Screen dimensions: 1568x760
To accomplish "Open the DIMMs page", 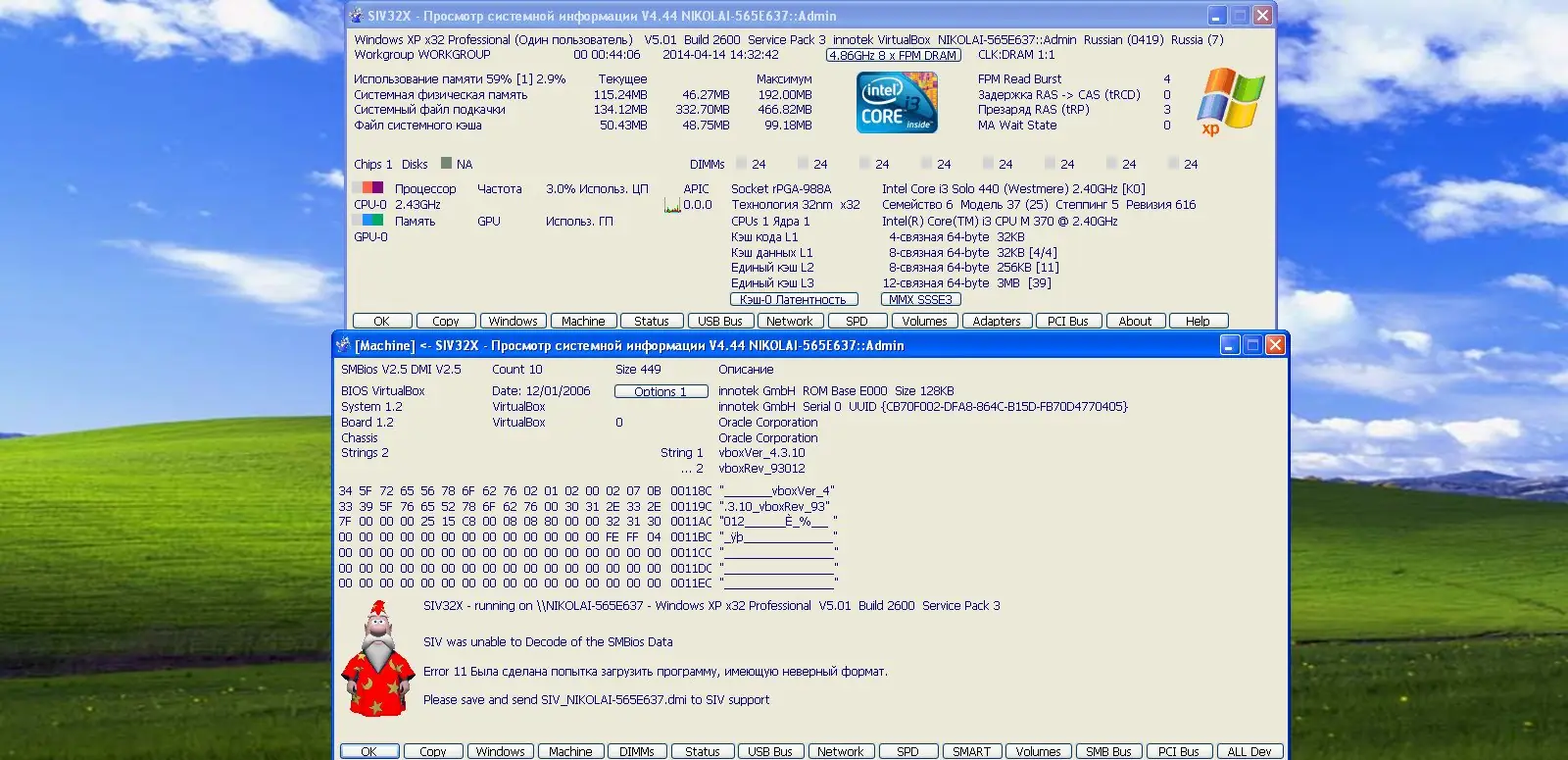I will pos(637,751).
